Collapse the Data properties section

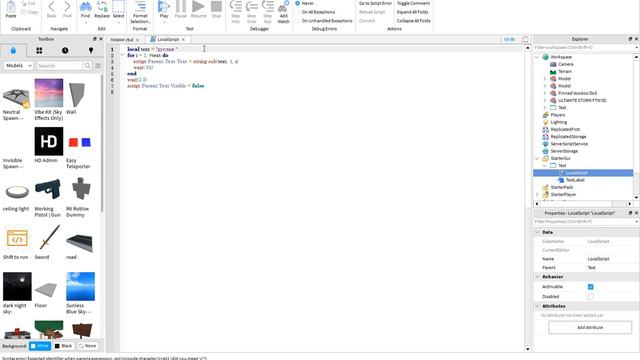tap(537, 232)
